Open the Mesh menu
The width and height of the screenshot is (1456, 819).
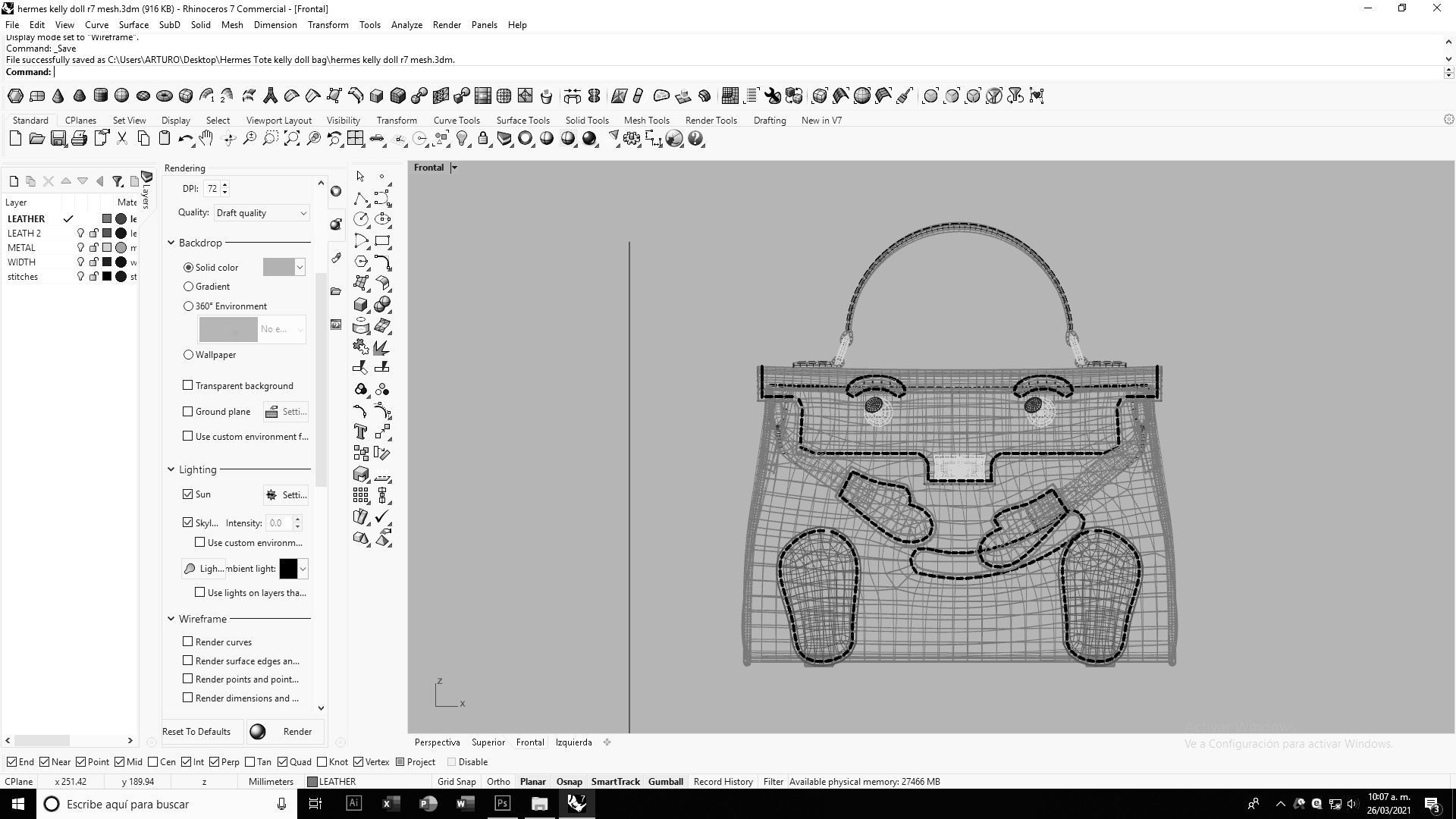tap(232, 25)
